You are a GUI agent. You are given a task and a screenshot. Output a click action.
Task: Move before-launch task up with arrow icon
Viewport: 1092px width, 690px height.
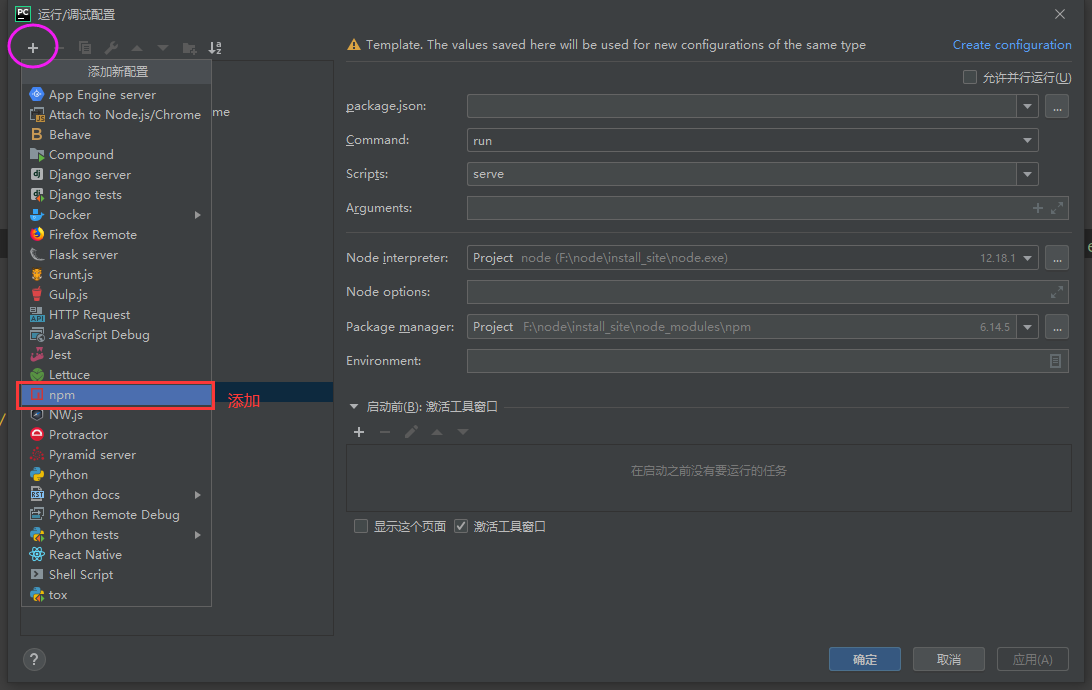(x=437, y=432)
